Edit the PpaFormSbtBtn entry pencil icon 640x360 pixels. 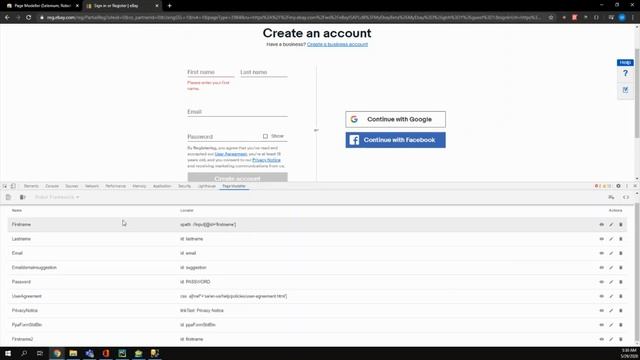(x=611, y=324)
